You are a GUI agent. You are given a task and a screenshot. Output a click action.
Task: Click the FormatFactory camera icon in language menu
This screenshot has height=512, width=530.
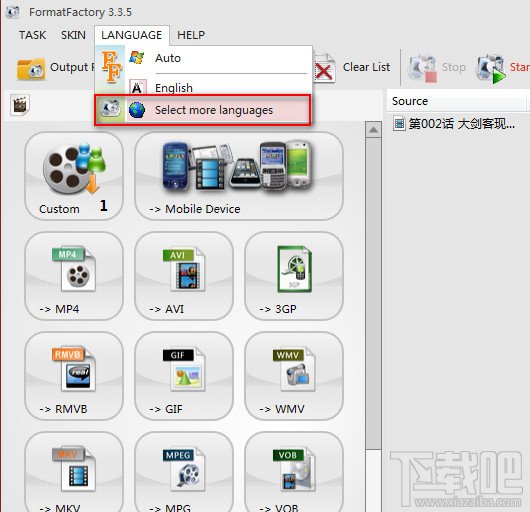click(x=111, y=108)
